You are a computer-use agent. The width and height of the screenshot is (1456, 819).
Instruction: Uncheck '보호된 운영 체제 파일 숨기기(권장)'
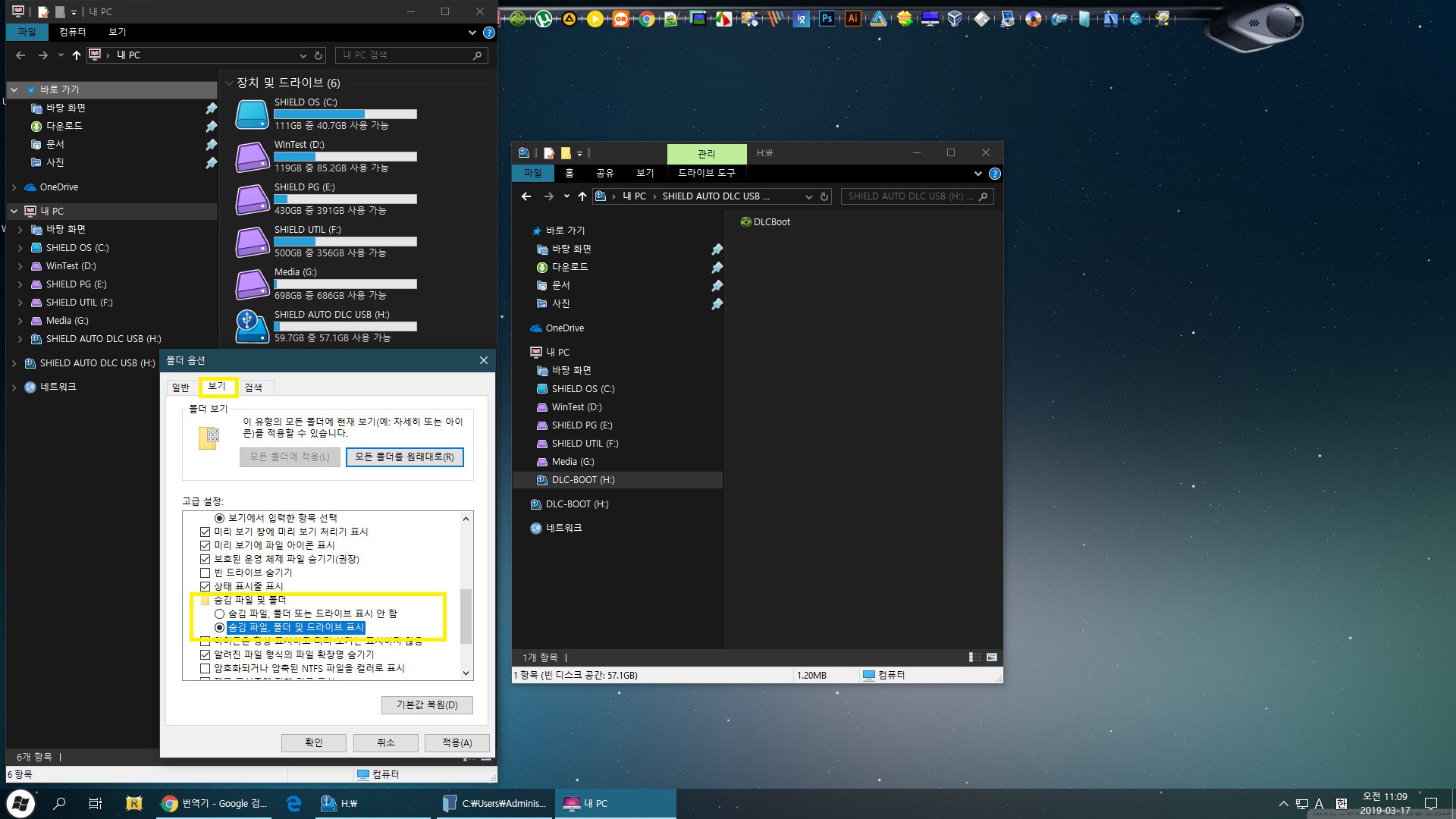(x=205, y=559)
